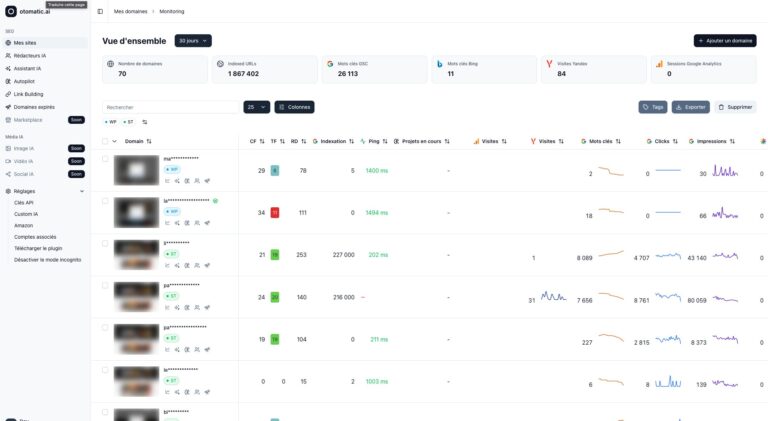Click the Exporter button

(x=690, y=107)
